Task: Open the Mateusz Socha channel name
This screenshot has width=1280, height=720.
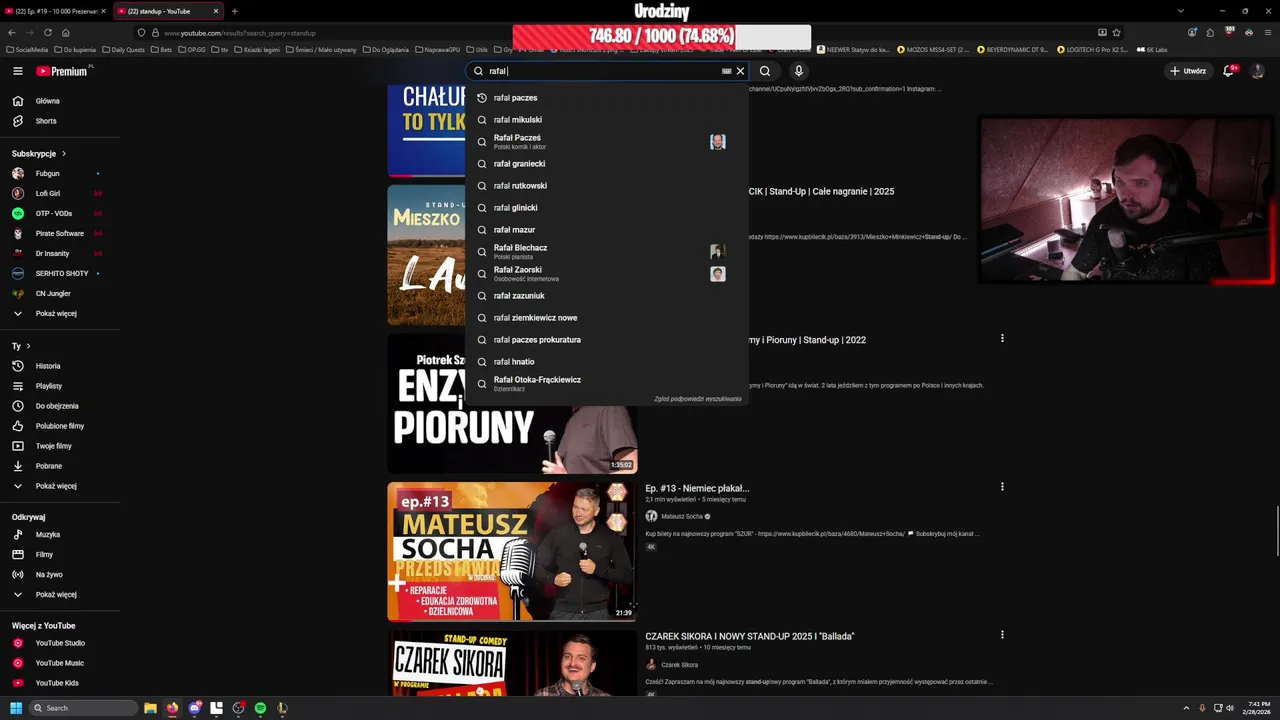Action: (x=682, y=517)
